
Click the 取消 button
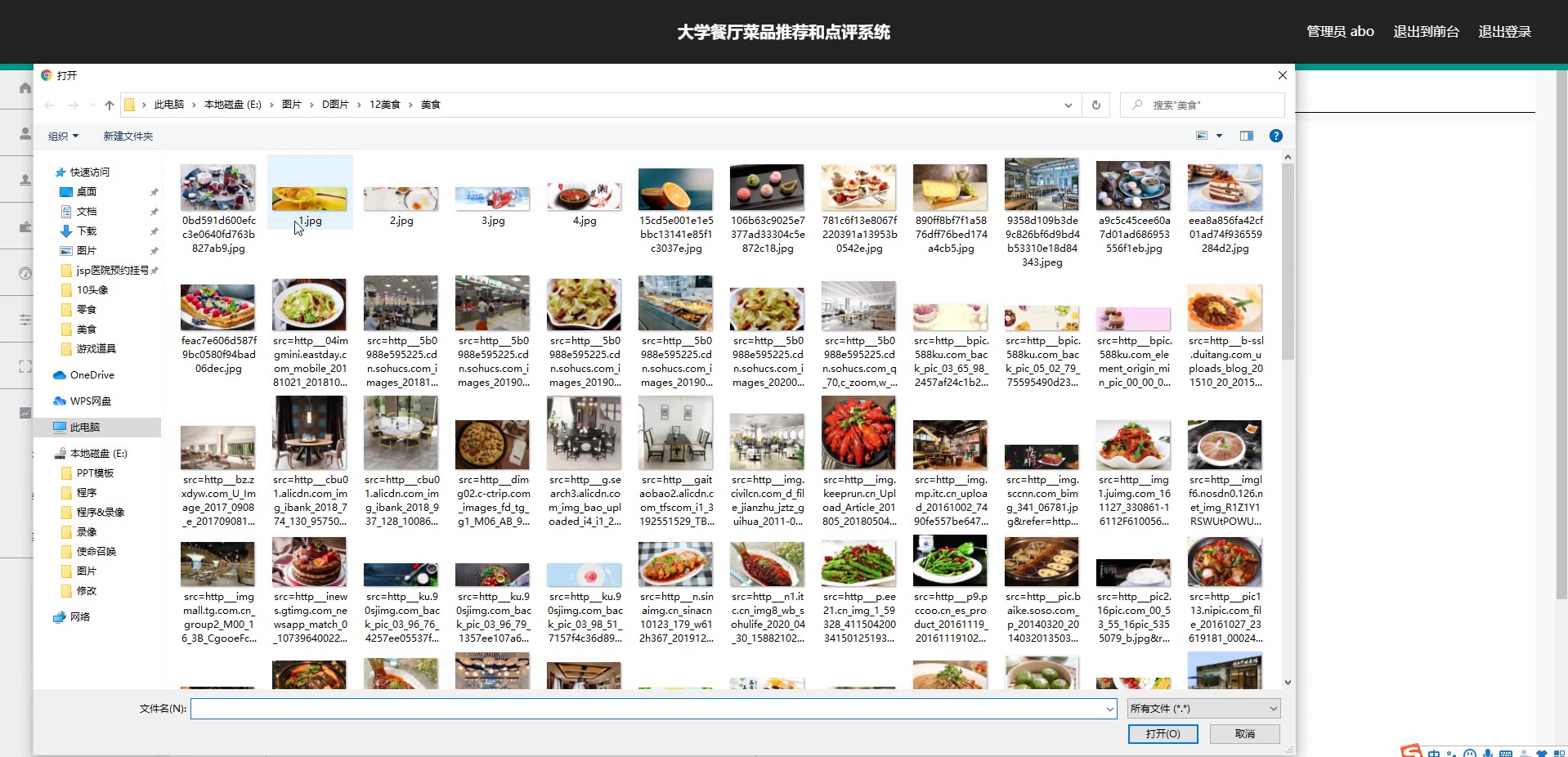tap(1244, 734)
